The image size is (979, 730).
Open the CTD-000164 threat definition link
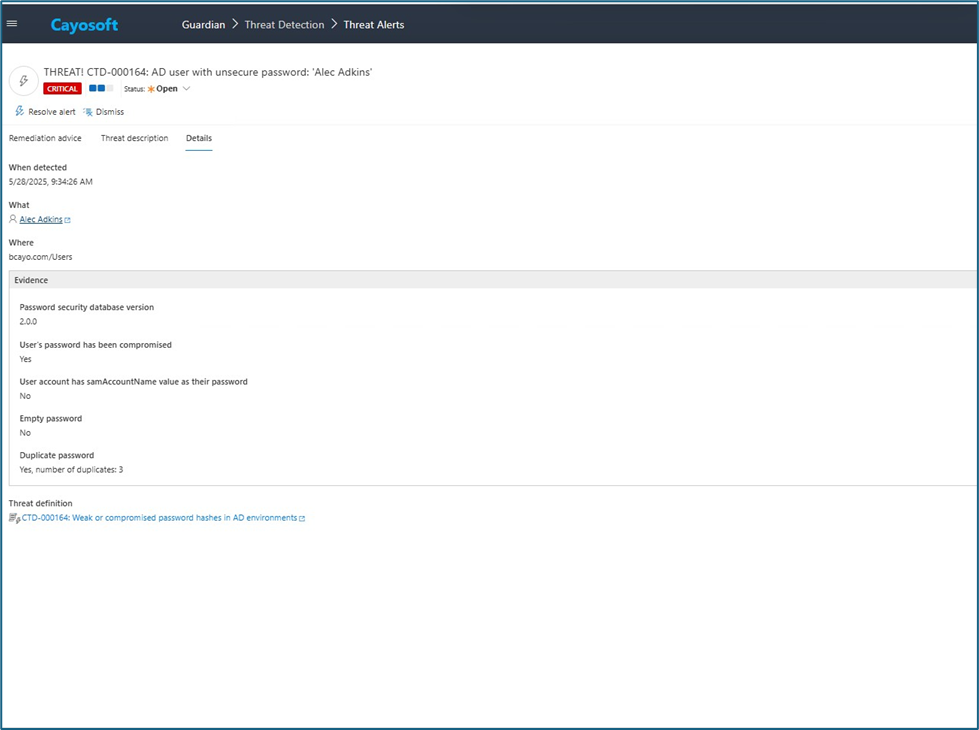pyautogui.click(x=159, y=518)
